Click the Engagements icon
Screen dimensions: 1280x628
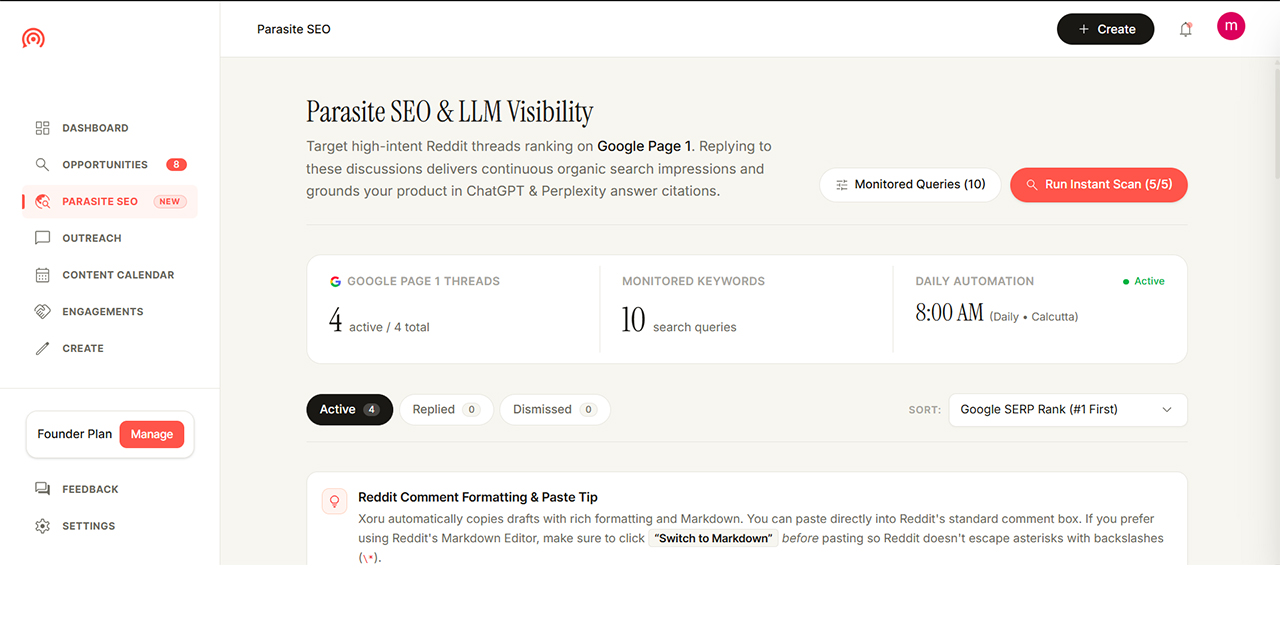tap(42, 312)
